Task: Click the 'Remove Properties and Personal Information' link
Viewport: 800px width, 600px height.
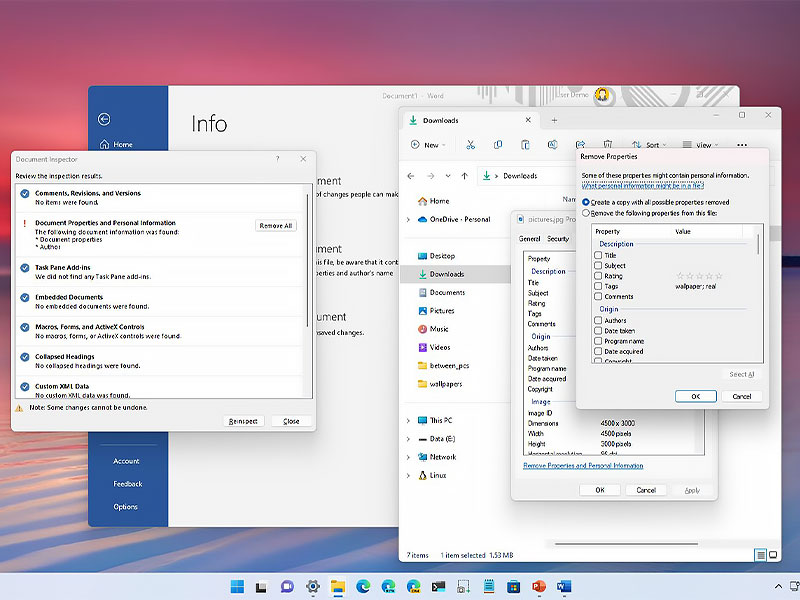Action: 583,466
